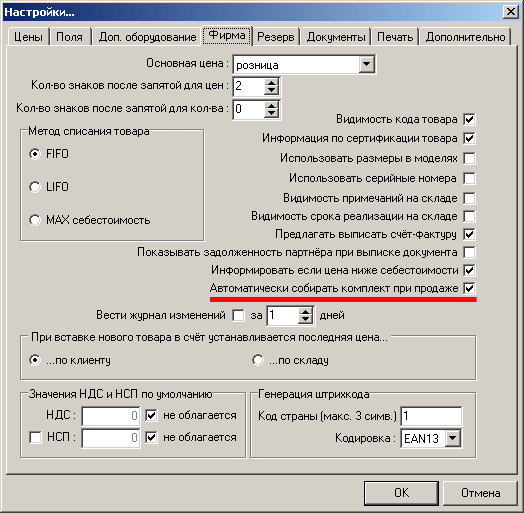Open the Документы tab
The image size is (524, 513).
tap(336, 37)
